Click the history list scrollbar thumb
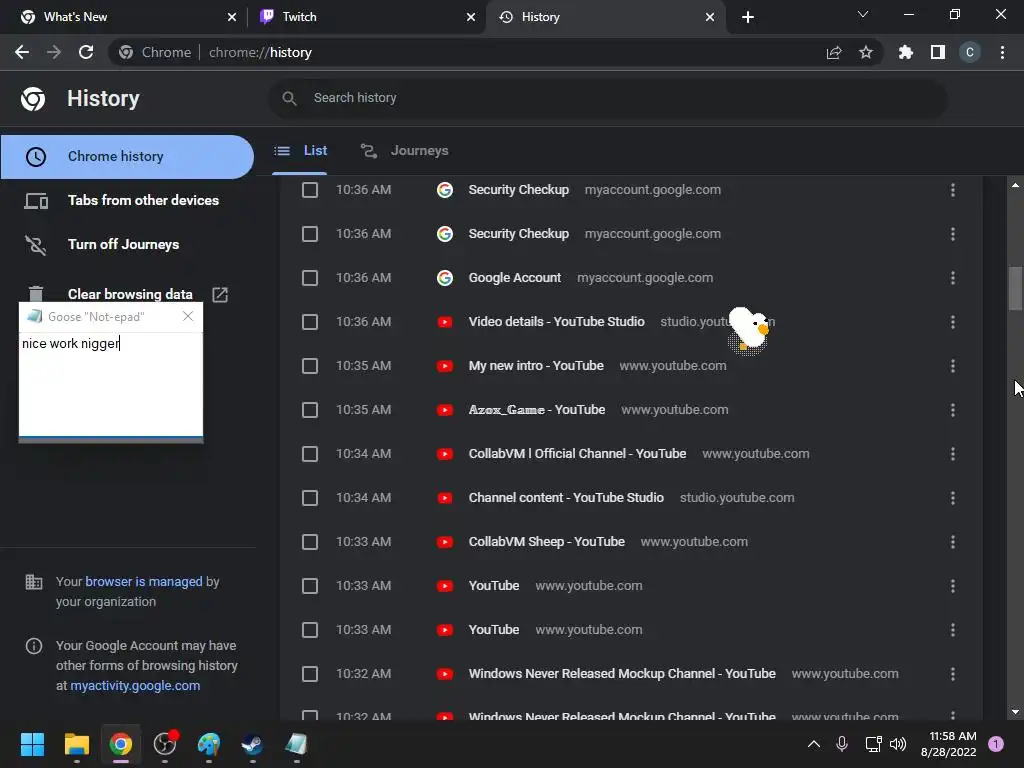The height and width of the screenshot is (768, 1024). 1015,288
